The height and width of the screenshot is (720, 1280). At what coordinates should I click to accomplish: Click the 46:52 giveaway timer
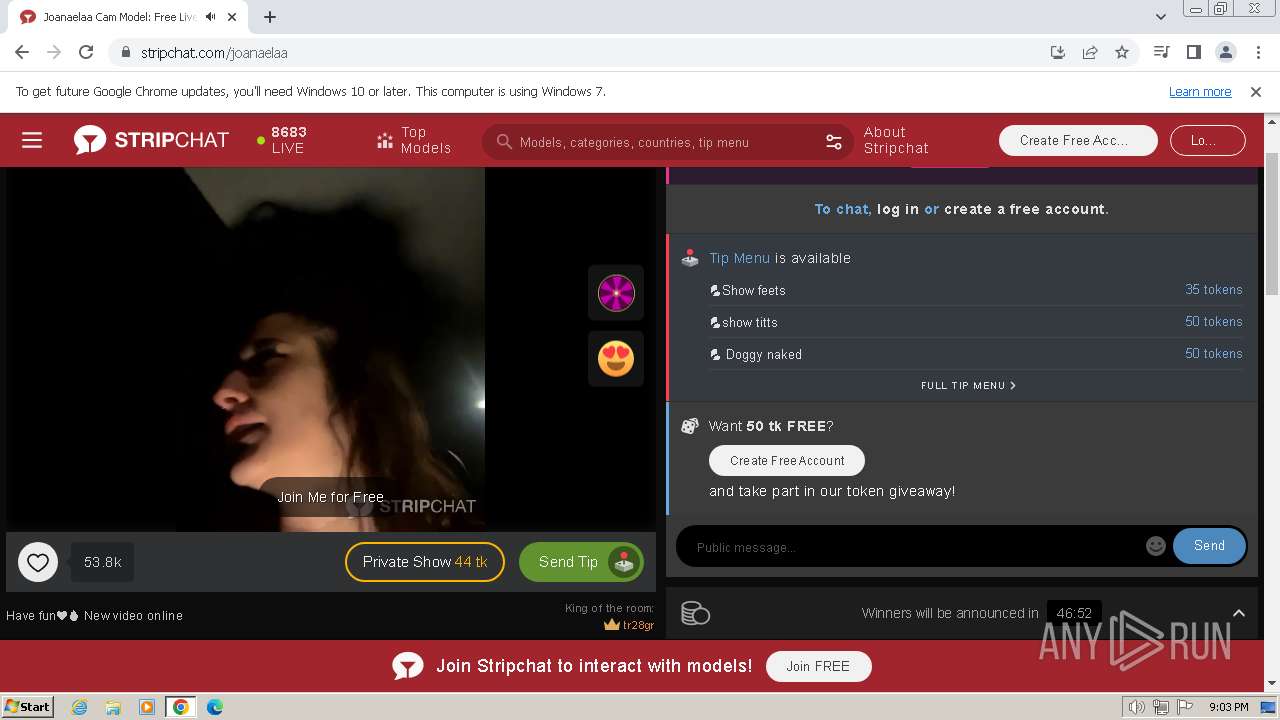pyautogui.click(x=1074, y=613)
